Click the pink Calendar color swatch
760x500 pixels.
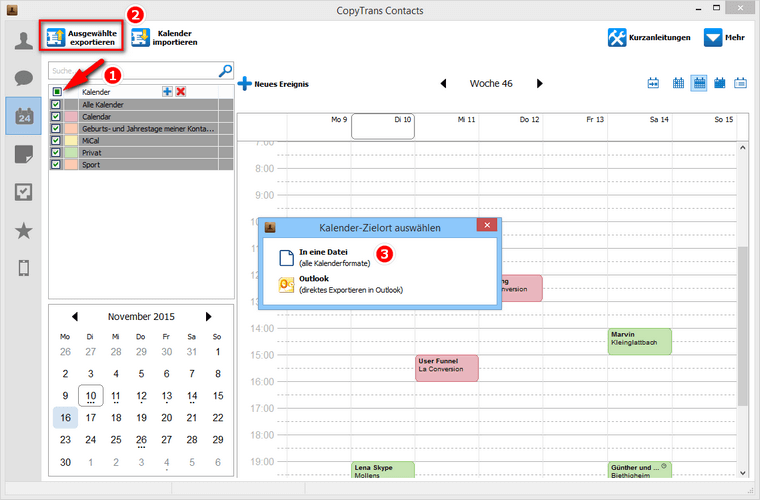click(x=71, y=117)
